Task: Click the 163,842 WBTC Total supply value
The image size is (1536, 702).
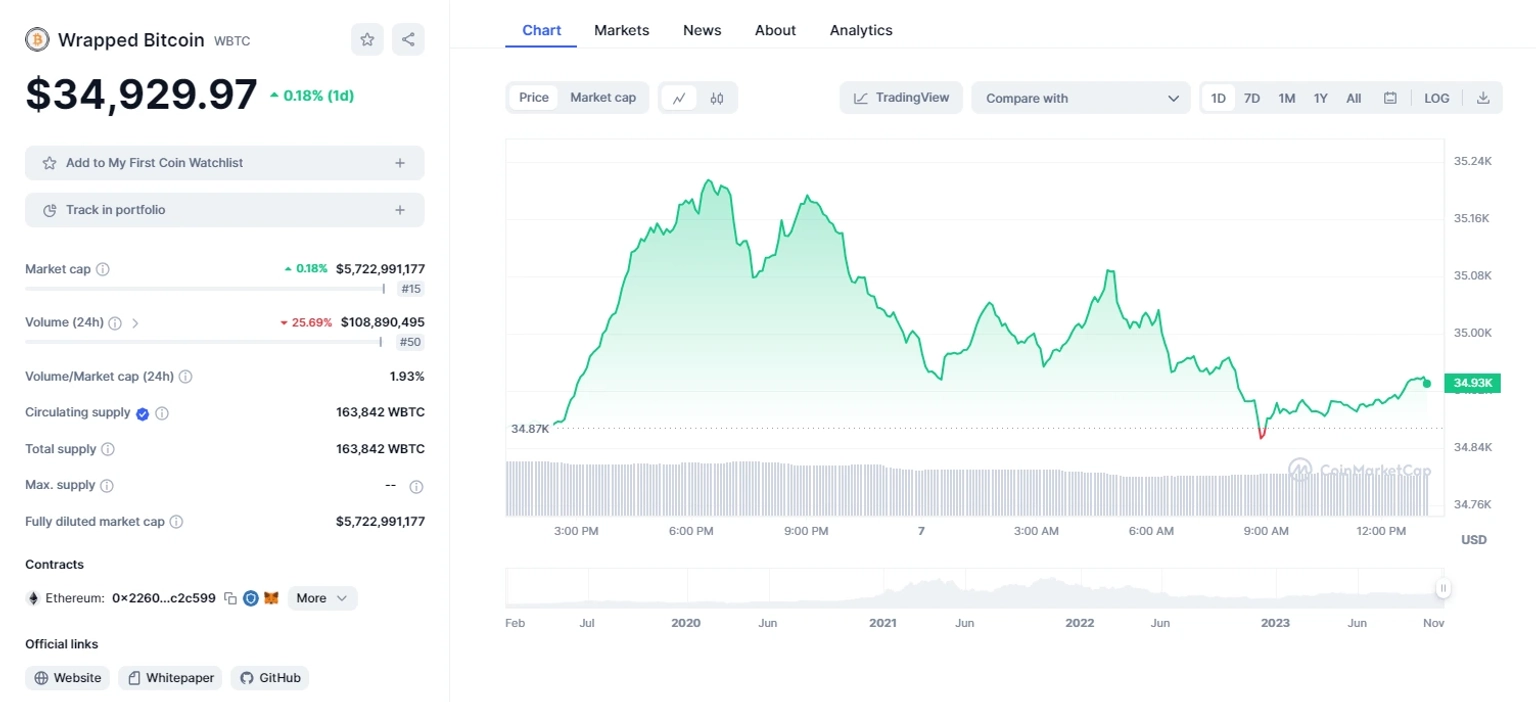Action: point(380,449)
